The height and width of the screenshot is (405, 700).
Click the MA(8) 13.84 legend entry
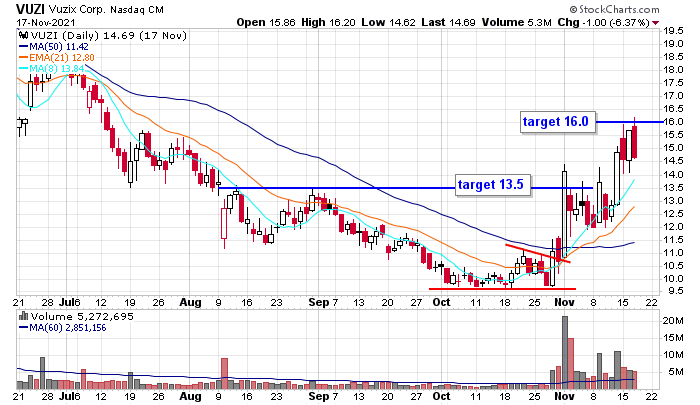[51, 68]
